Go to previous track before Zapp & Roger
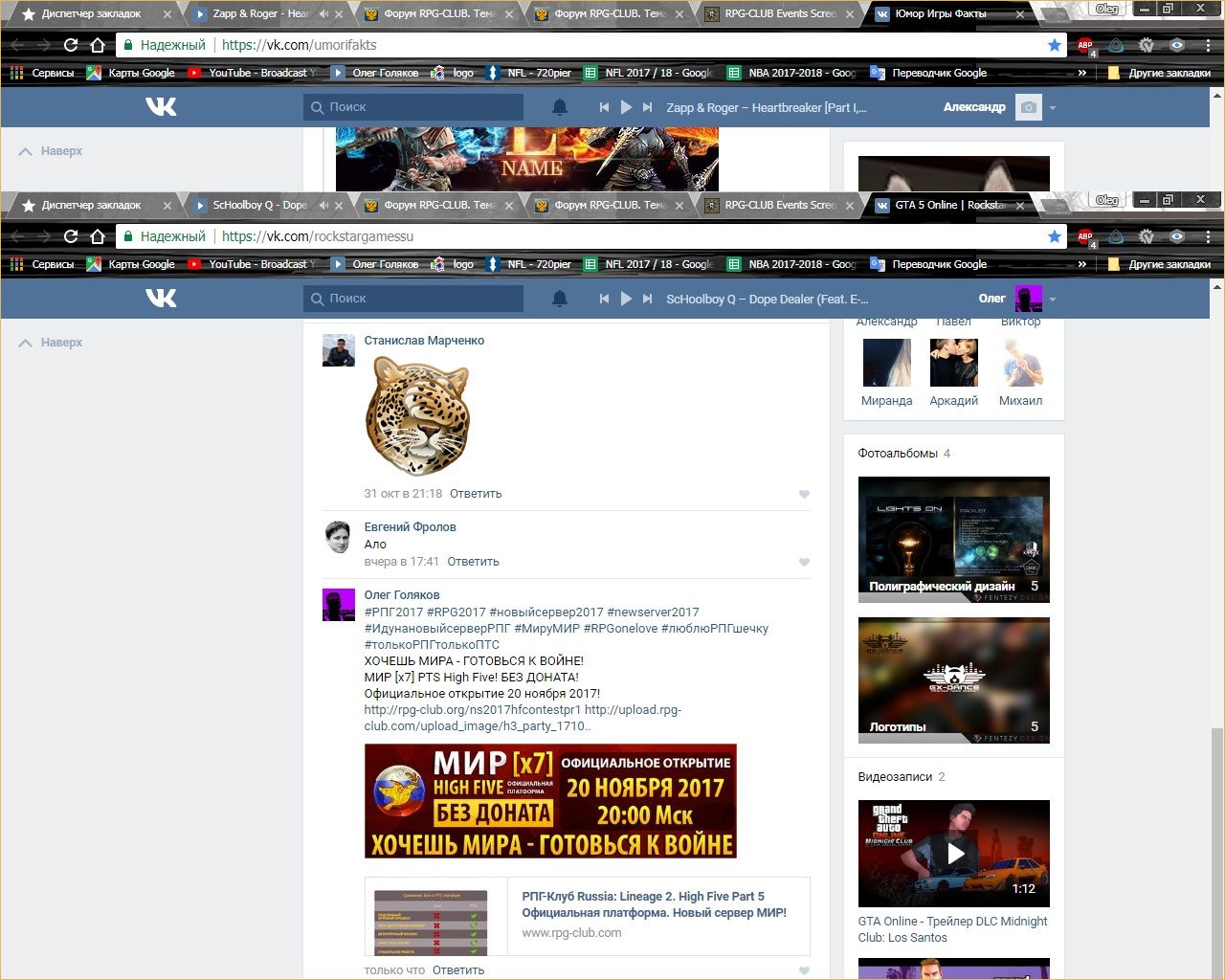1225x980 pixels. [604, 107]
